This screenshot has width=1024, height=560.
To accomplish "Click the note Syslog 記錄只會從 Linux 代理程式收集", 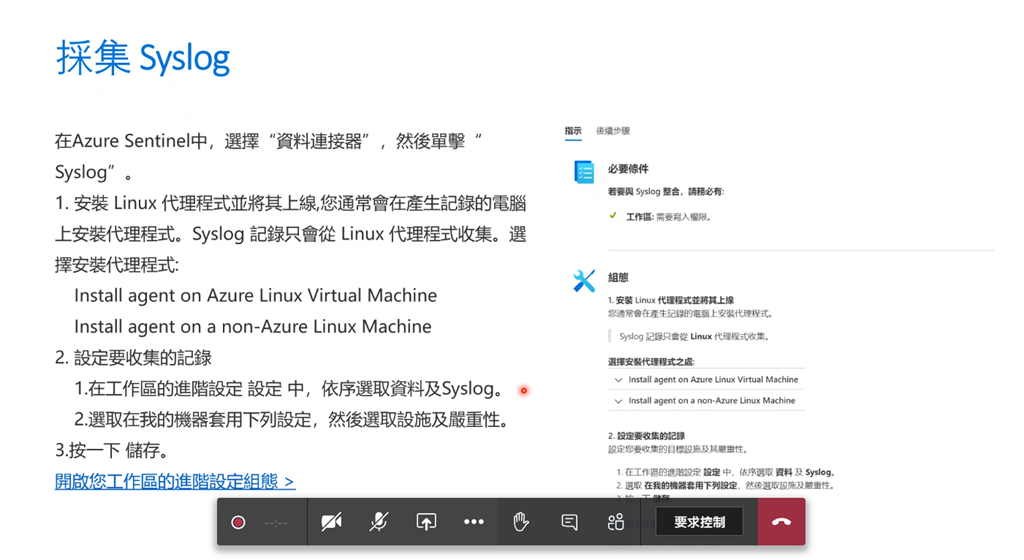I will 695,337.
